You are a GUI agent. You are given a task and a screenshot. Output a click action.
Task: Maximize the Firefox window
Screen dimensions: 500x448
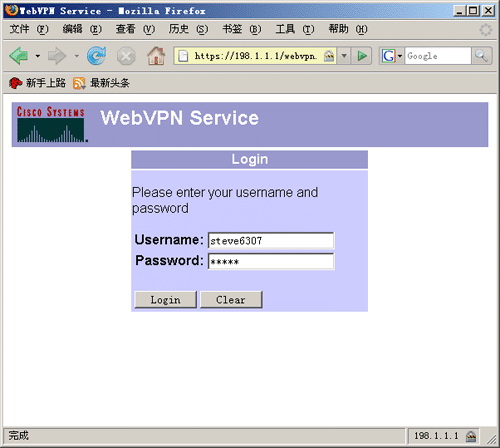pos(473,11)
